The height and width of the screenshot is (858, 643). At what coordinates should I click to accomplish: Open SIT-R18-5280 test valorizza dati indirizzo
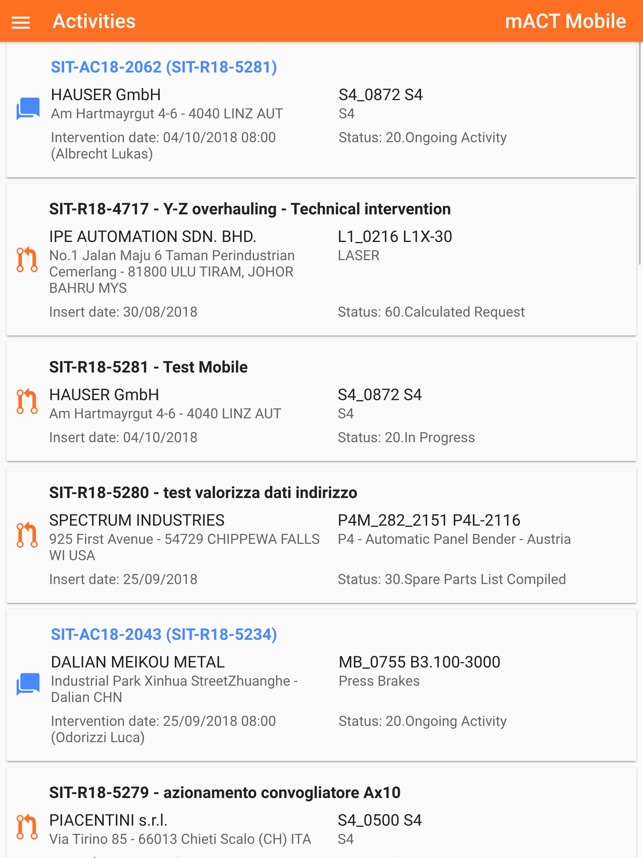click(203, 492)
